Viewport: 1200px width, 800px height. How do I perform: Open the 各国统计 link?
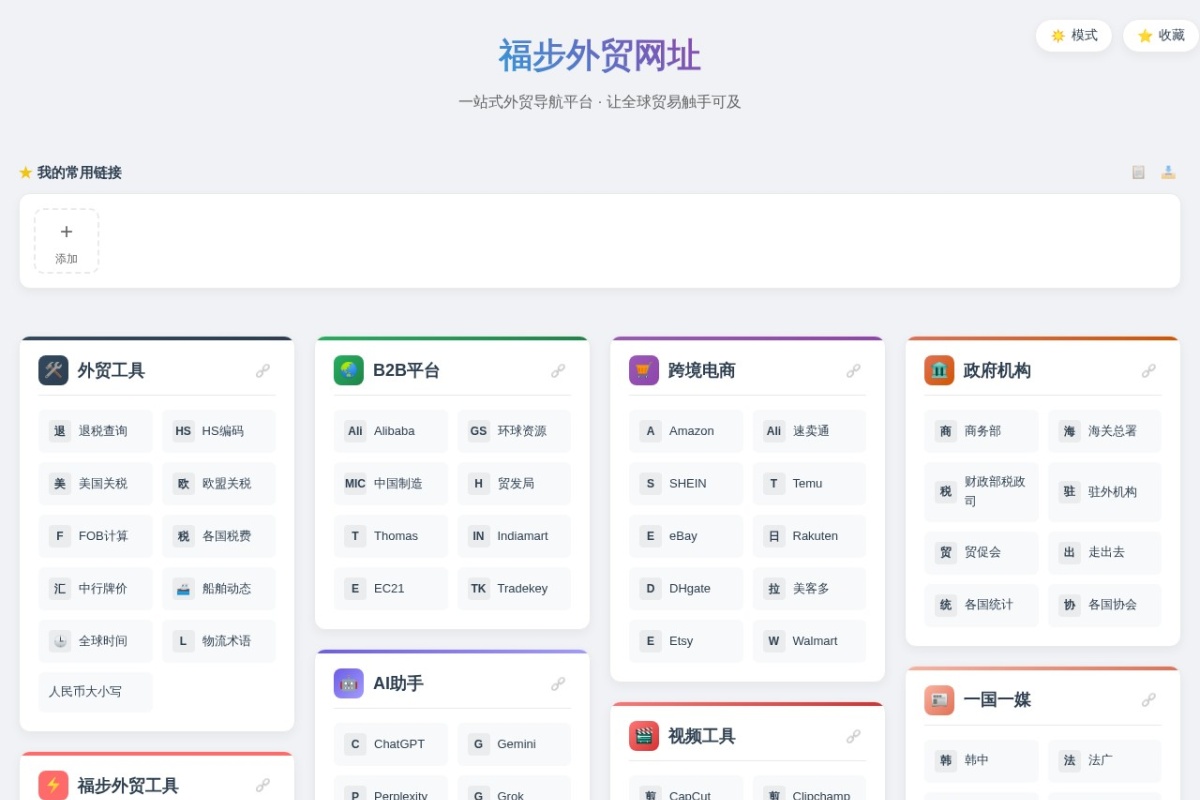981,605
